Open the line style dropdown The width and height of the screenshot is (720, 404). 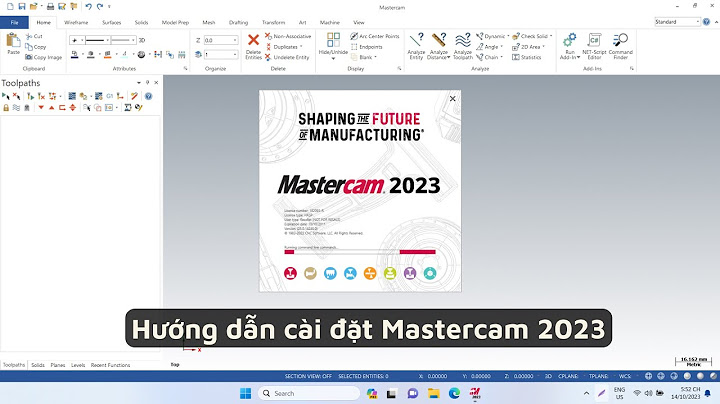(x=107, y=40)
